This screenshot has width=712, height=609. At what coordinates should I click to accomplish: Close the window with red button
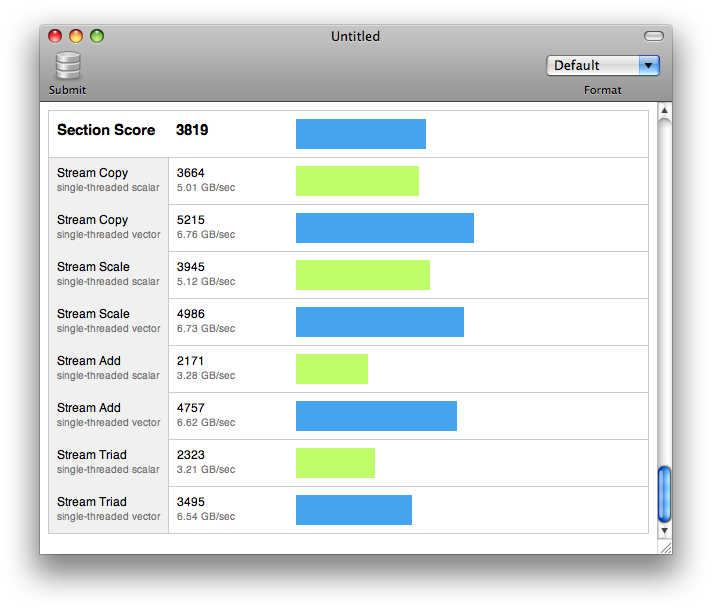click(55, 36)
